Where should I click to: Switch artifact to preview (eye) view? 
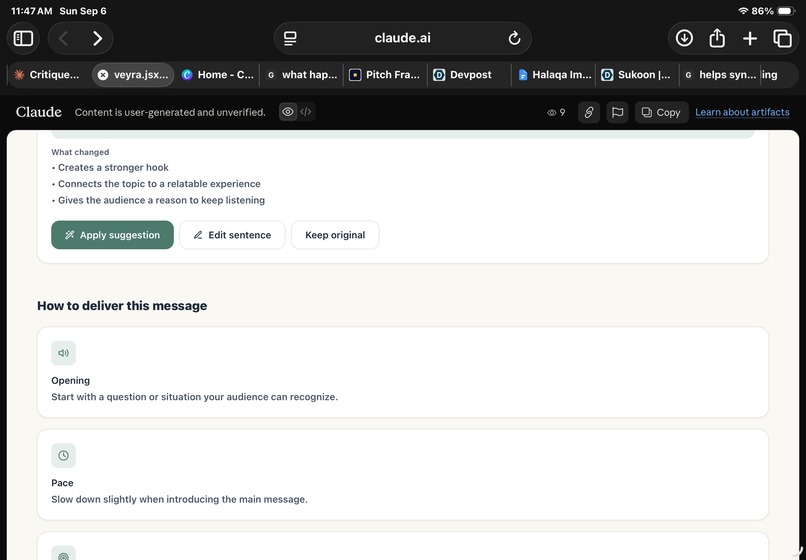[288, 112]
